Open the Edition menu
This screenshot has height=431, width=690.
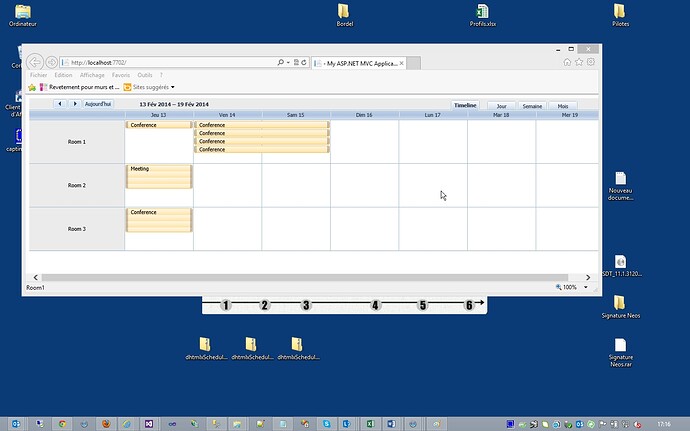pos(63,75)
